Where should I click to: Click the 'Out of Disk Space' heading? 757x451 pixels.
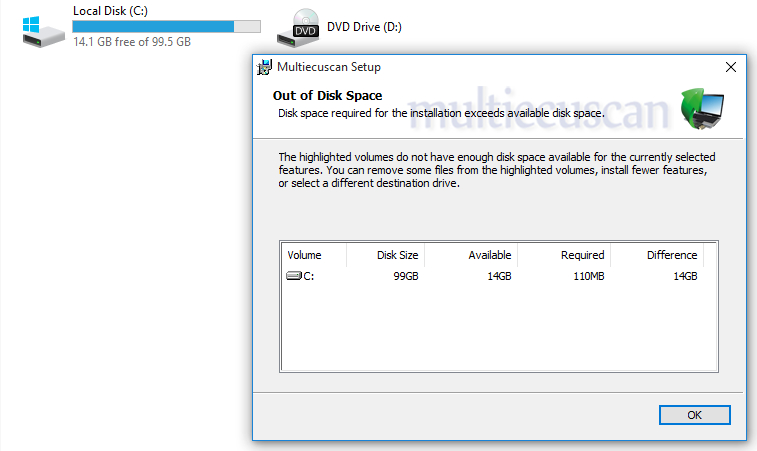click(x=327, y=96)
